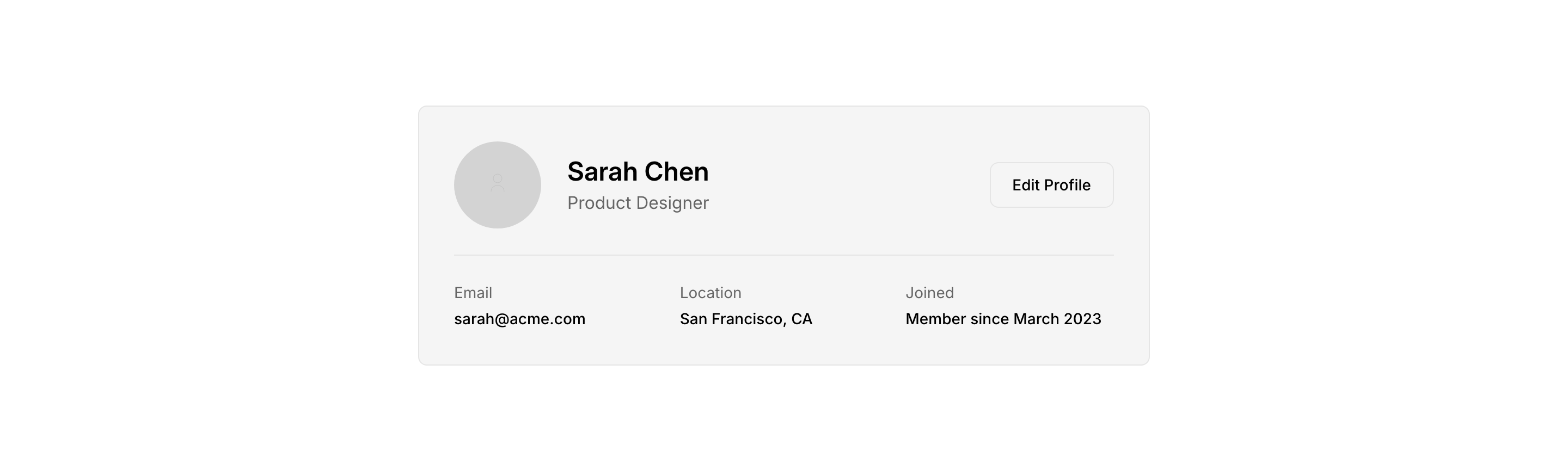The image size is (1568, 470).
Task: Click the person silhouette icon in avatar
Action: 497,184
